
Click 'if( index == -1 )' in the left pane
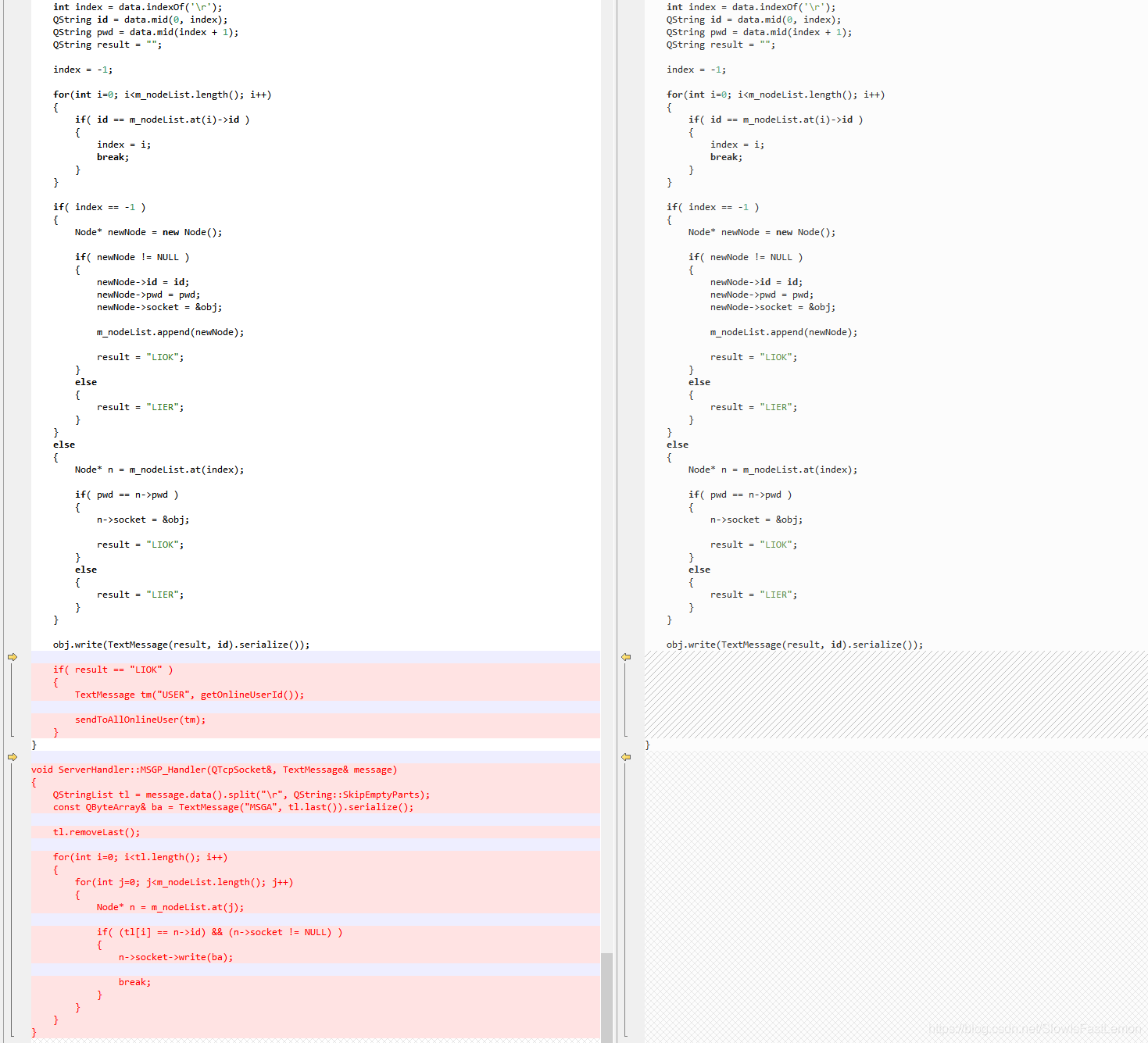99,207
